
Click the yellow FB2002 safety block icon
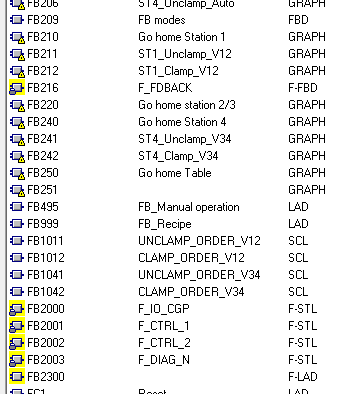pyautogui.click(x=17, y=343)
